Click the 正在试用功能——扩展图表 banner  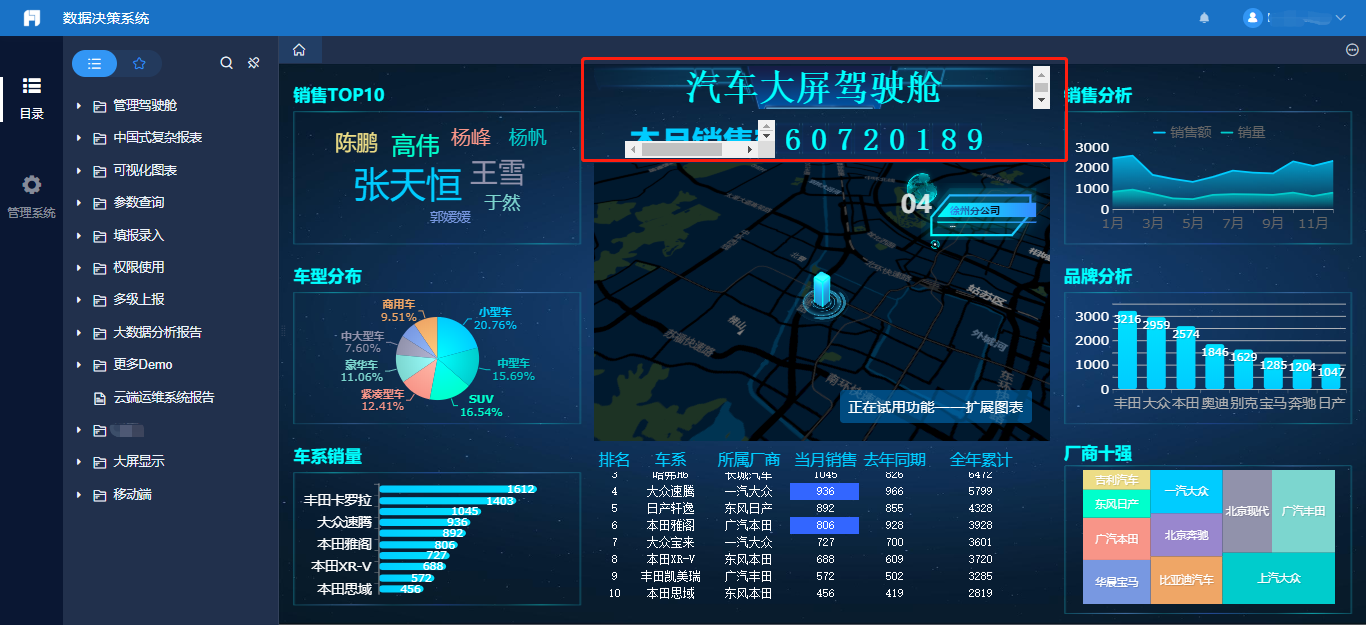coord(935,407)
